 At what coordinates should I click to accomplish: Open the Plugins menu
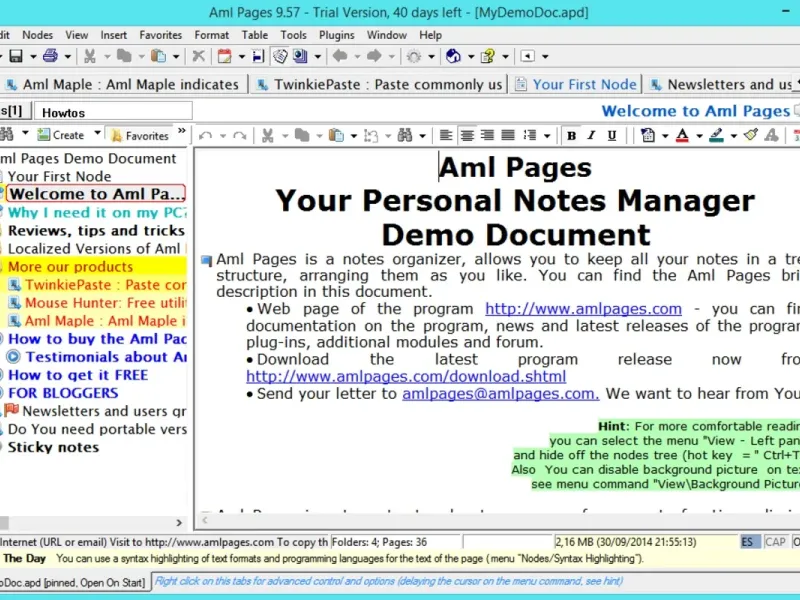coord(336,35)
